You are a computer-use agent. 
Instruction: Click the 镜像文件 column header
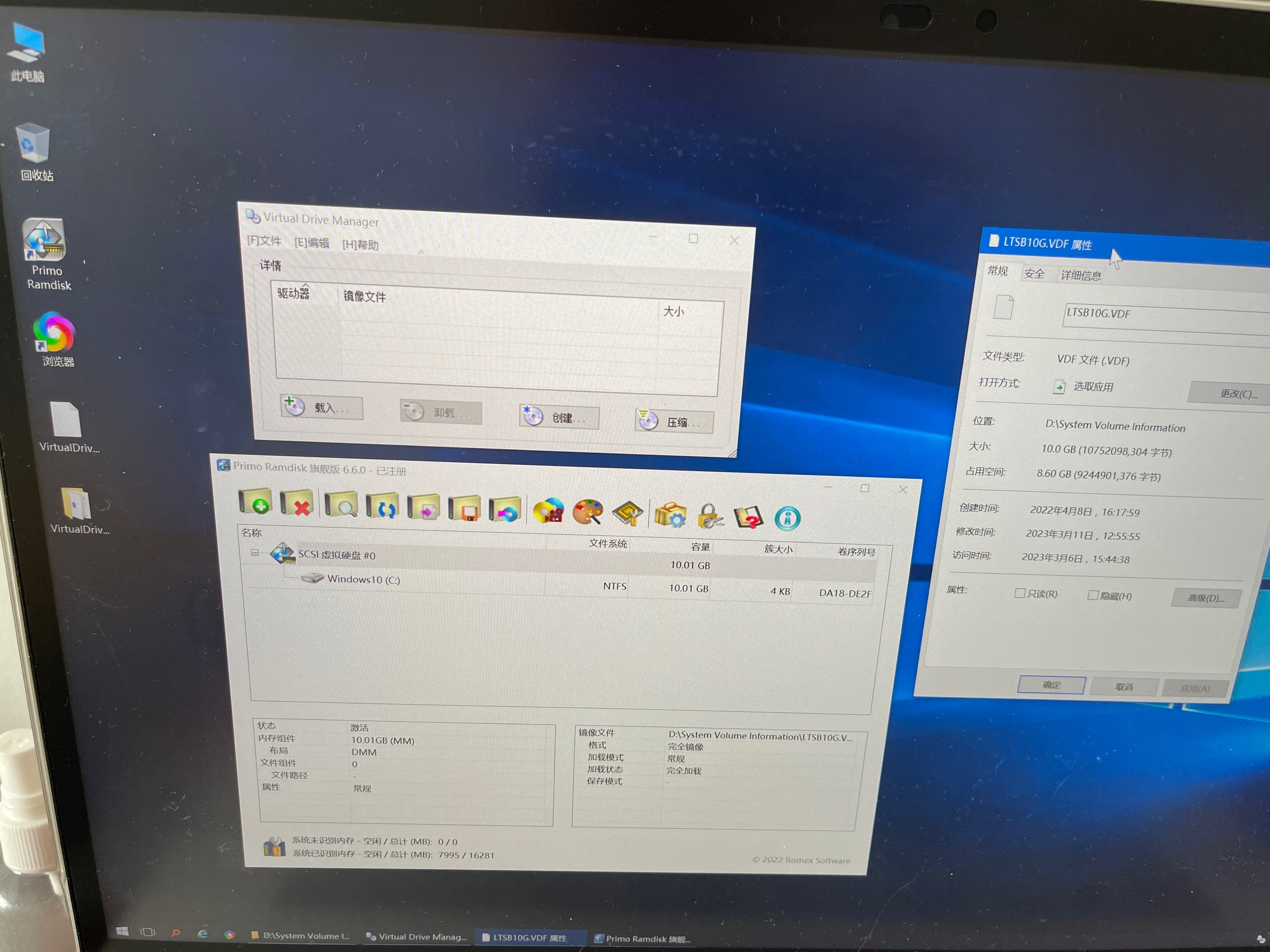click(364, 297)
